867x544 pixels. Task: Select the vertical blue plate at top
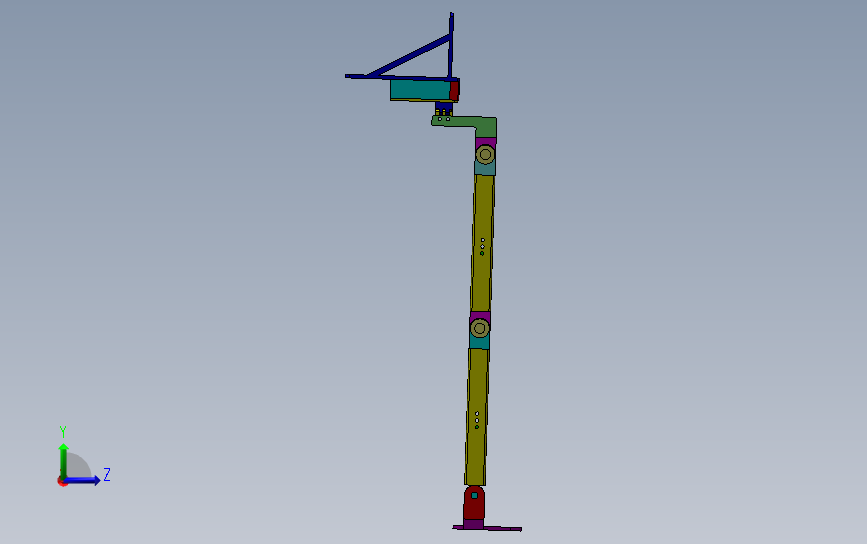click(451, 45)
